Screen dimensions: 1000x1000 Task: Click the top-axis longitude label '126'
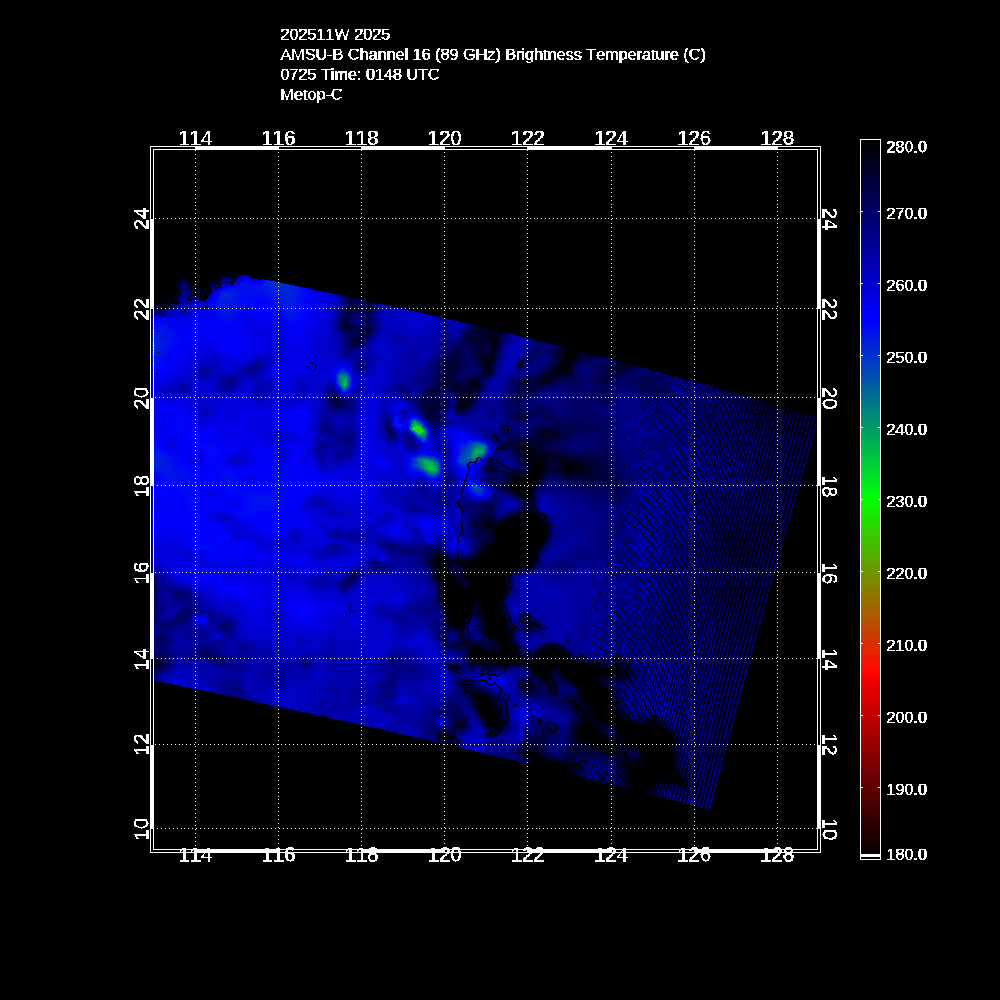click(x=694, y=138)
